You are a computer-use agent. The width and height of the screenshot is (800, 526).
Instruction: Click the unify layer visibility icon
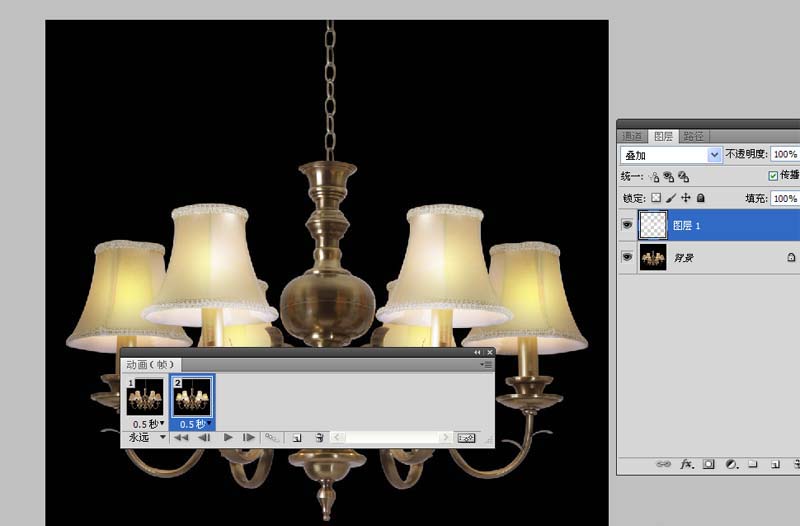[x=668, y=177]
